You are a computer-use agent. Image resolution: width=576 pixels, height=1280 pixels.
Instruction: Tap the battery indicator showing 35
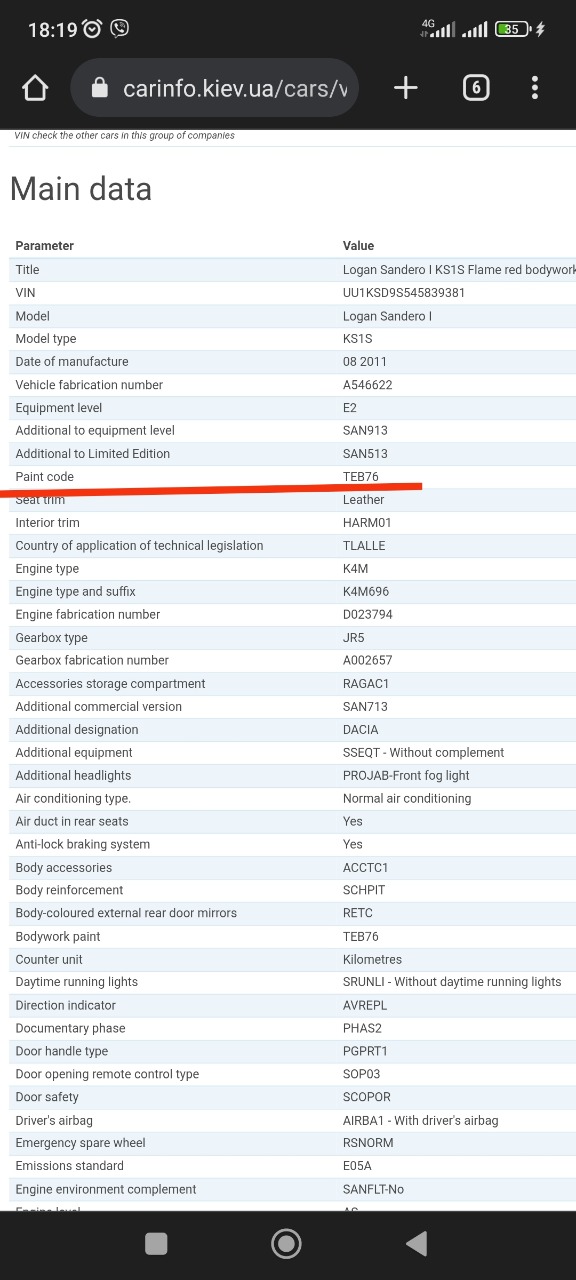click(513, 29)
